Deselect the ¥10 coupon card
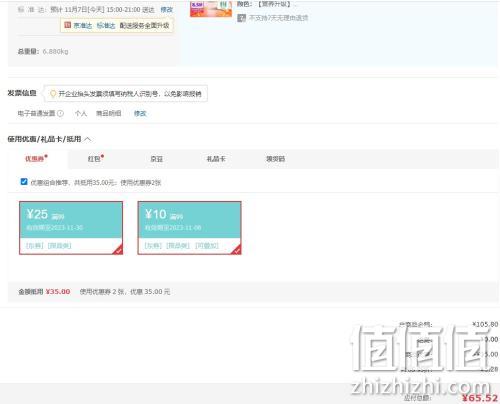 tap(189, 228)
